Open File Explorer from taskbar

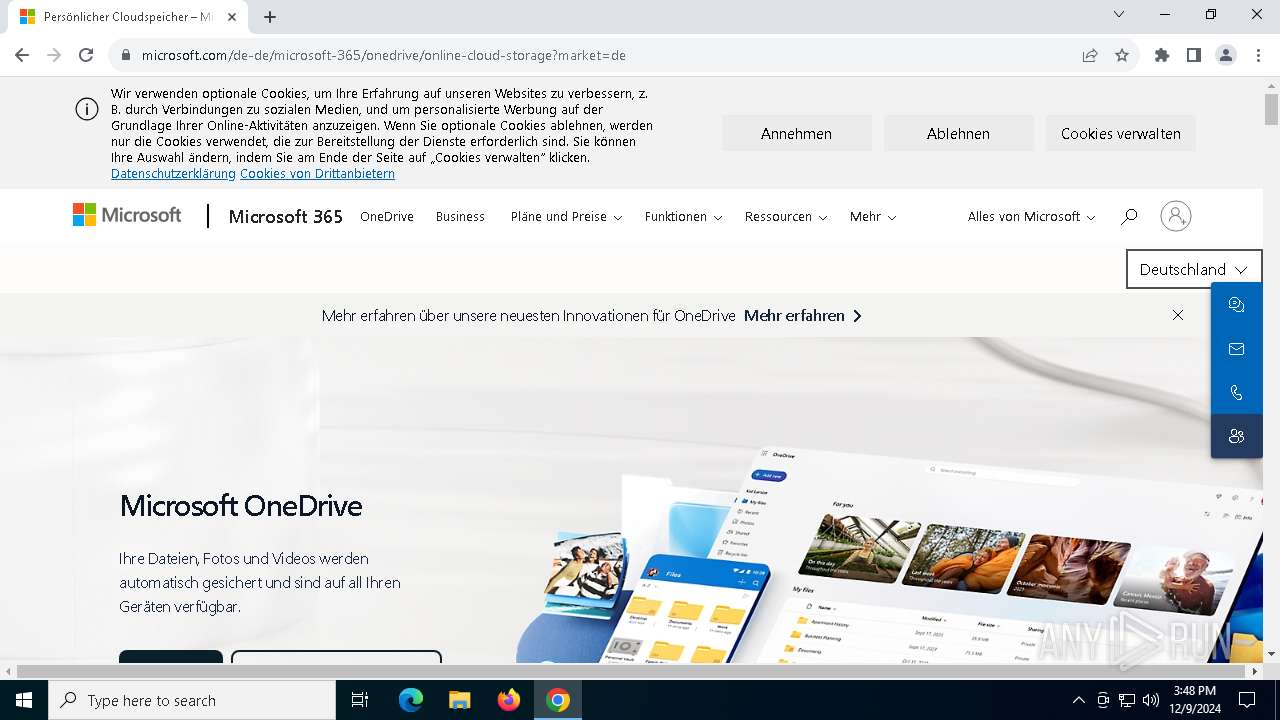tap(460, 700)
